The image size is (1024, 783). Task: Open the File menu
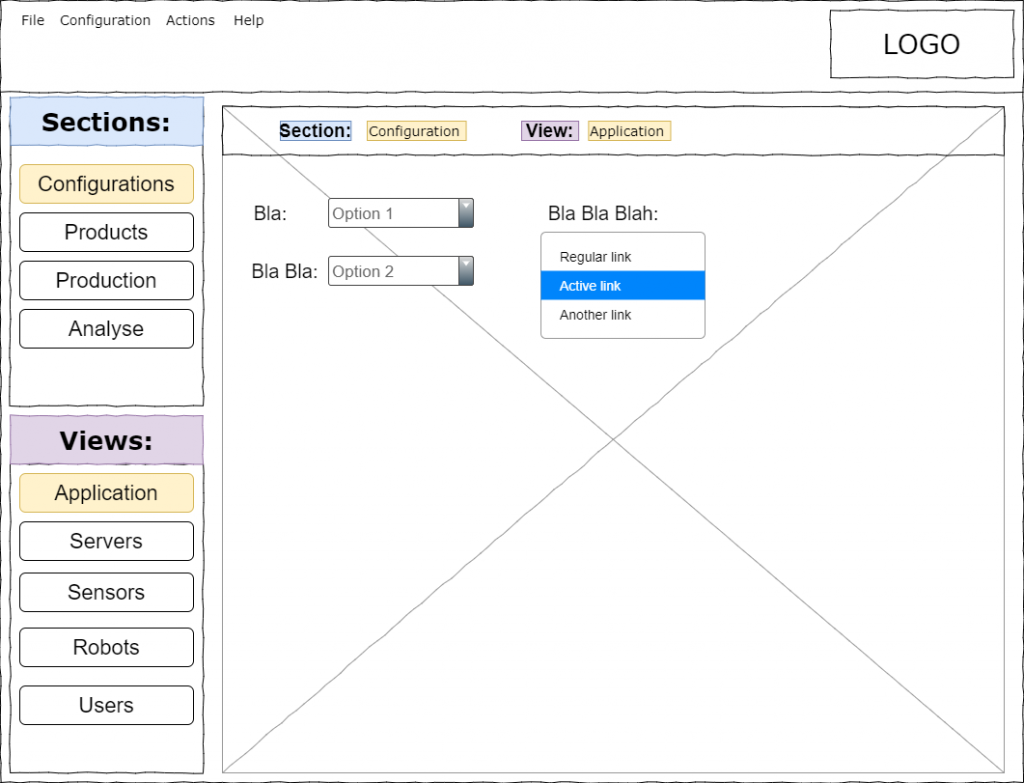point(33,21)
